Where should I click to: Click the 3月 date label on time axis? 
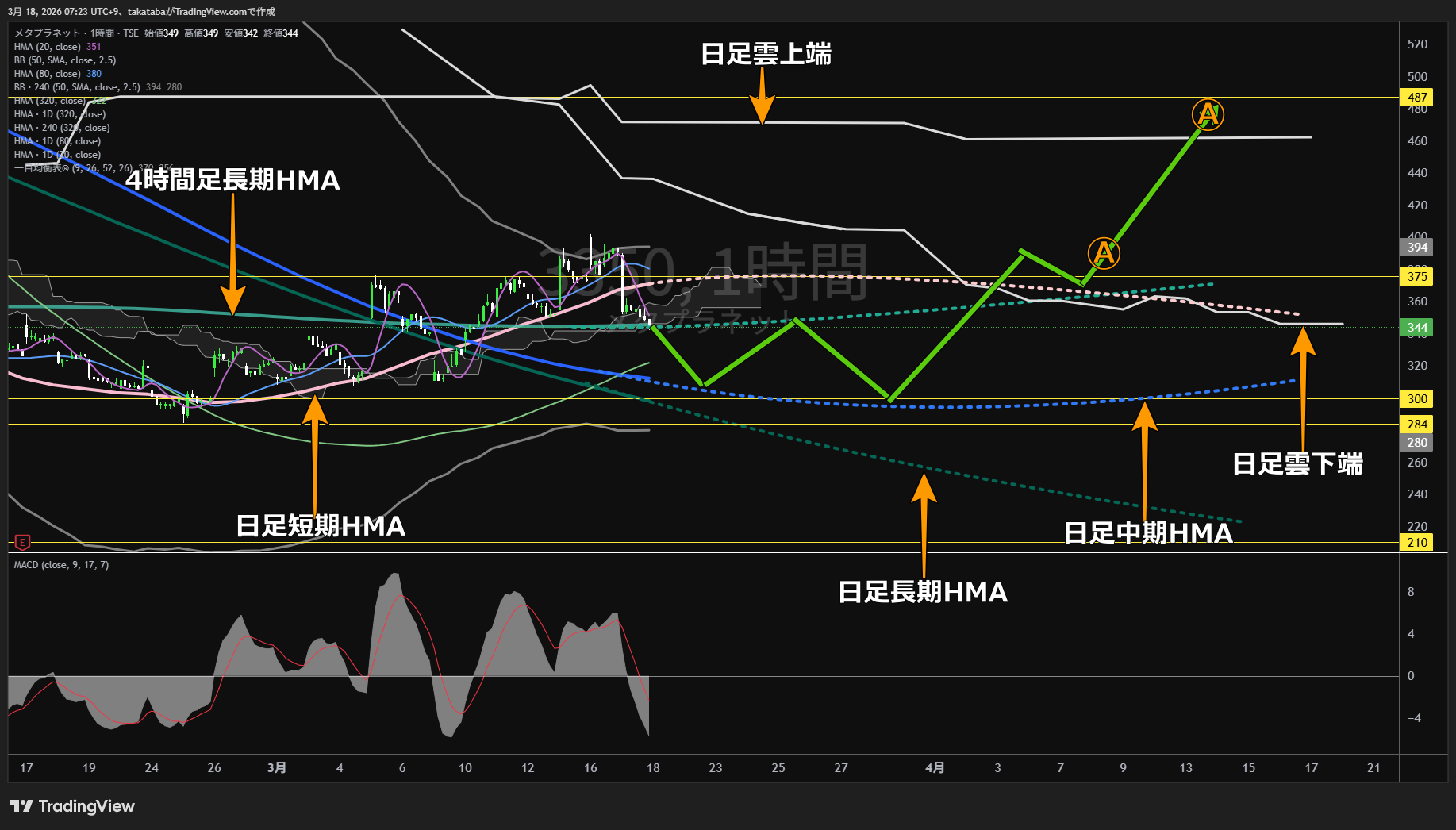[277, 768]
